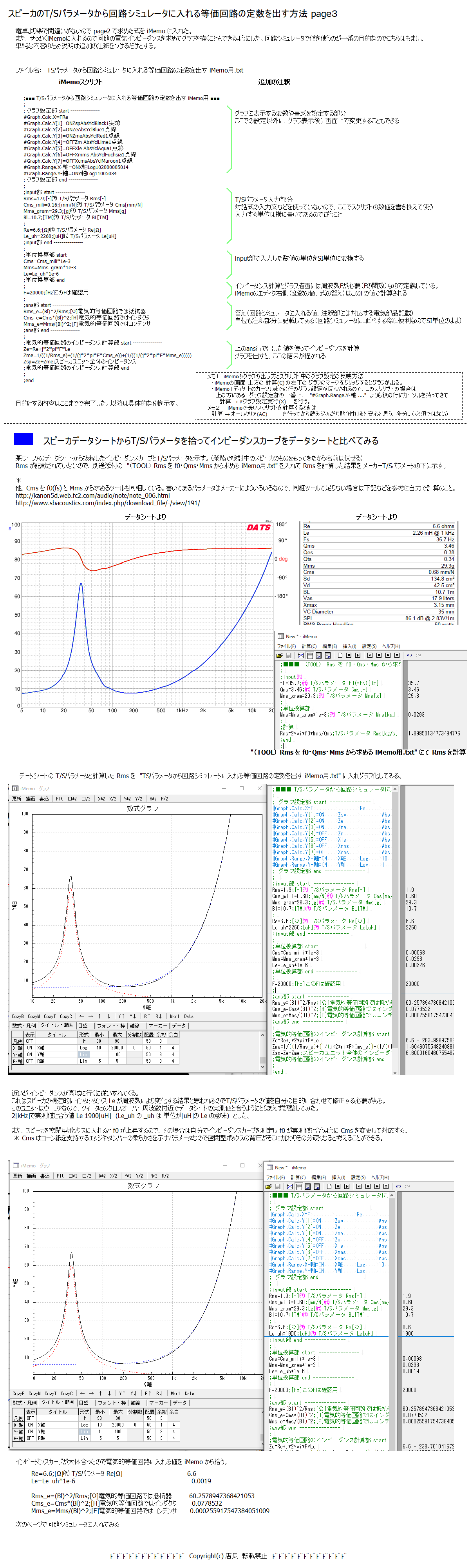Viewport: 470px width, 1568px height.
Task: Click the floppy-disk save icon in the bottom iMemo editor
Action: coord(277,1186)
